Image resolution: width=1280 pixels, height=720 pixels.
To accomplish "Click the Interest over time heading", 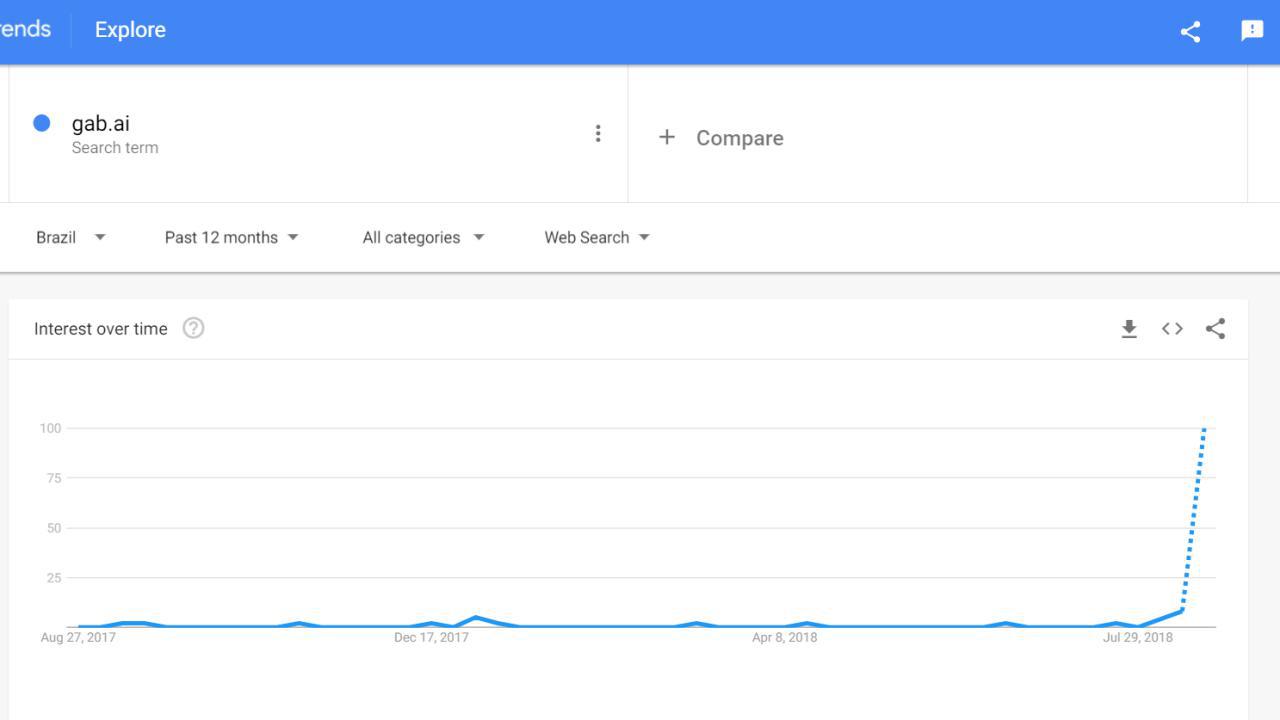I will tap(101, 329).
